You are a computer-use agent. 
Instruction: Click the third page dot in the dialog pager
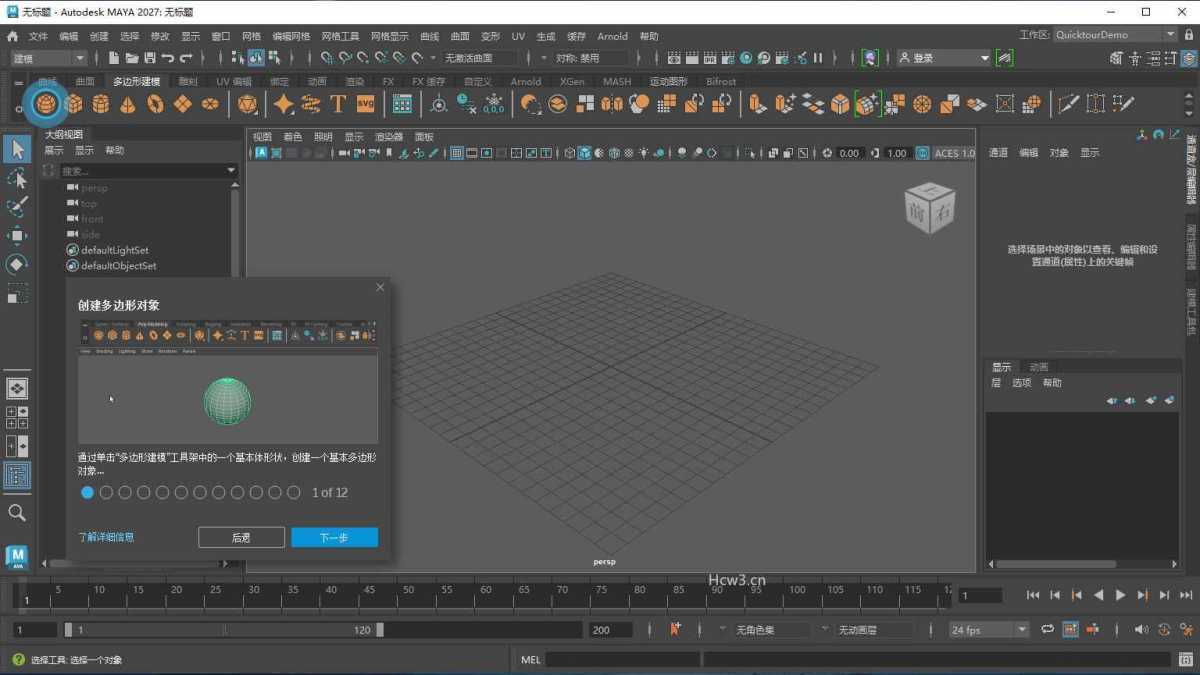click(124, 492)
